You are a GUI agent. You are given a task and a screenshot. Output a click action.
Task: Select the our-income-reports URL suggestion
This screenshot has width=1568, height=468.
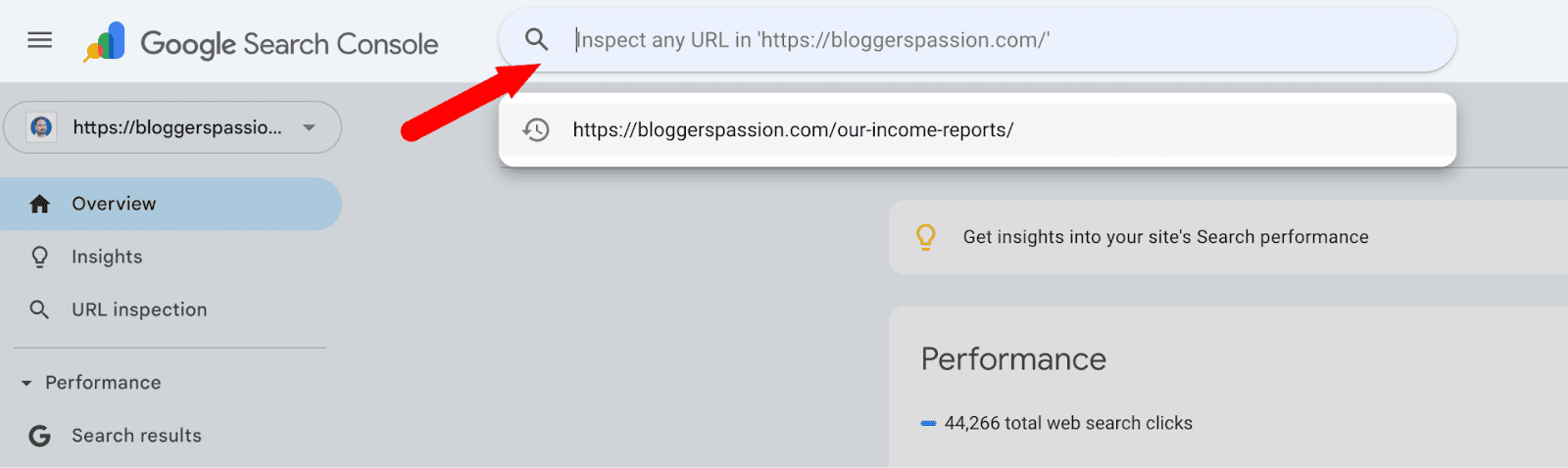click(x=793, y=129)
